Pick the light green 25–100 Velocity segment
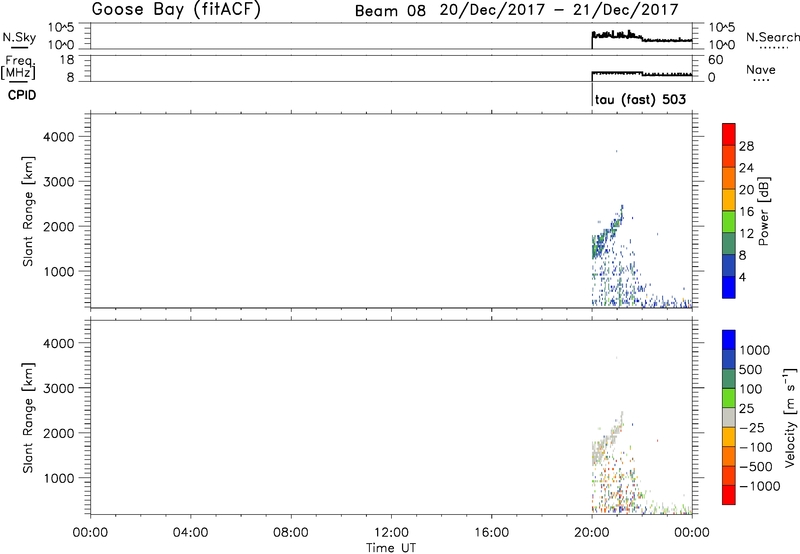 (x=729, y=398)
